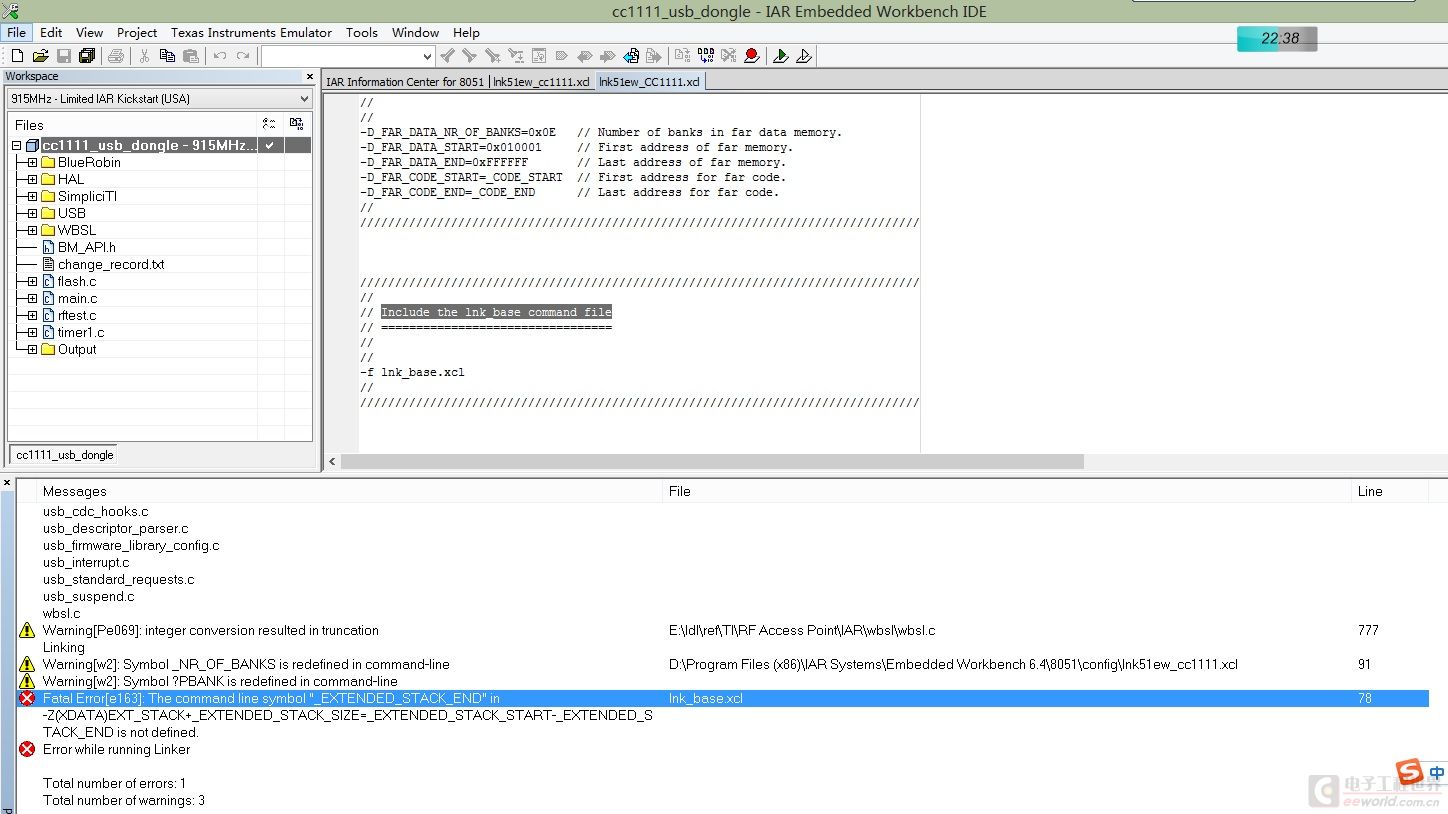Open the File menu
The image size is (1448, 814).
[17, 32]
